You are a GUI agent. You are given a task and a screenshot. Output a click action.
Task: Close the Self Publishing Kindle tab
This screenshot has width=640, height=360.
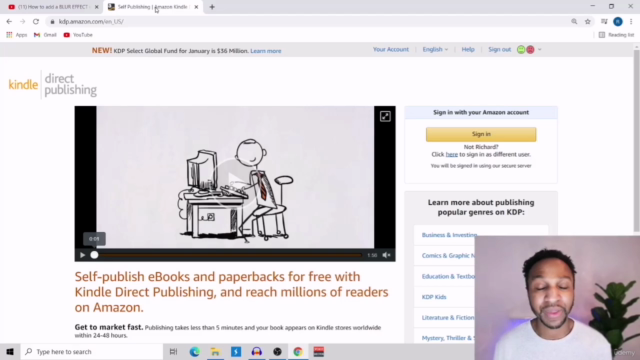(196, 7)
